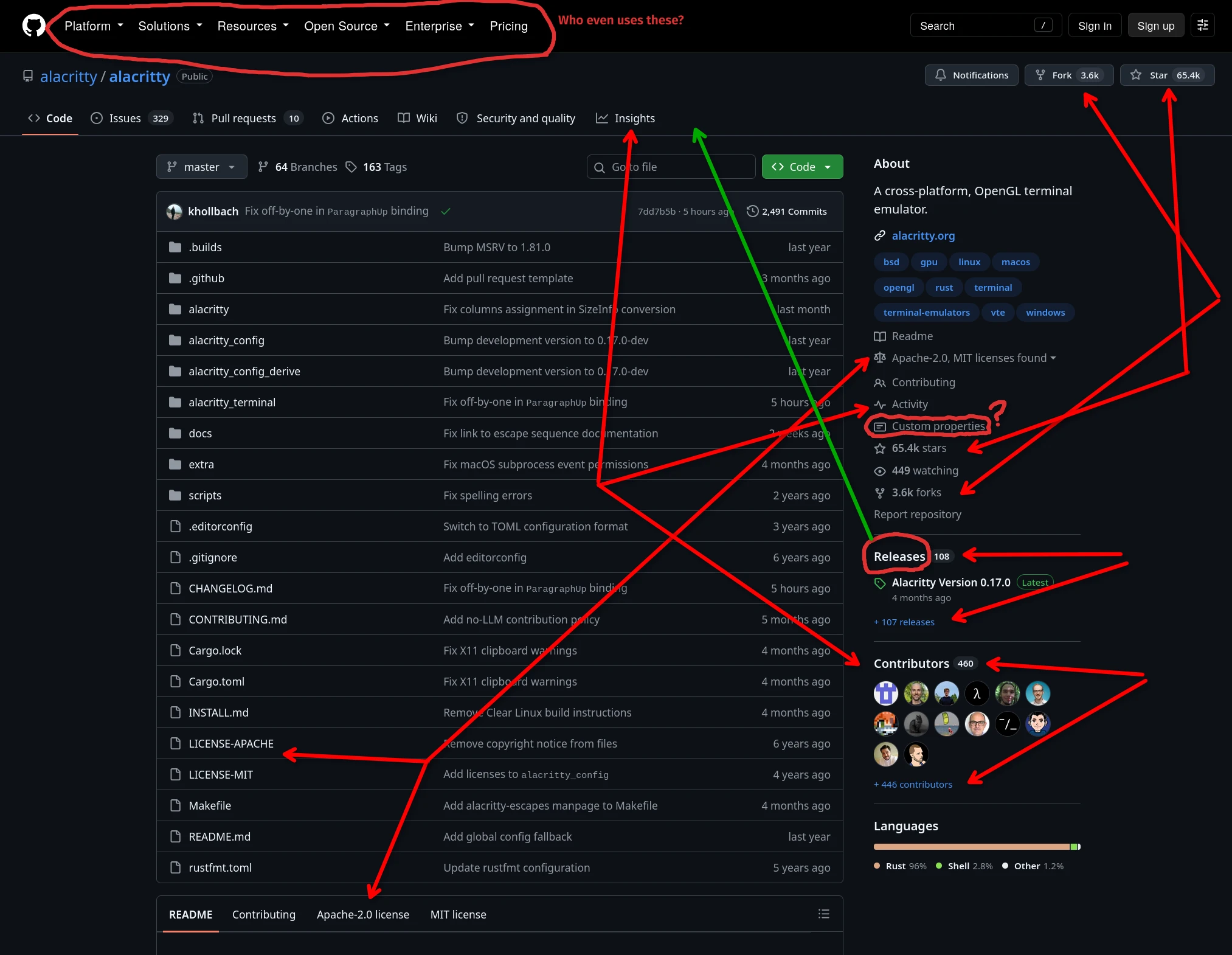Select the Apache-2.0 license README tab
Viewport: 1232px width, 955px height.
[x=363, y=914]
